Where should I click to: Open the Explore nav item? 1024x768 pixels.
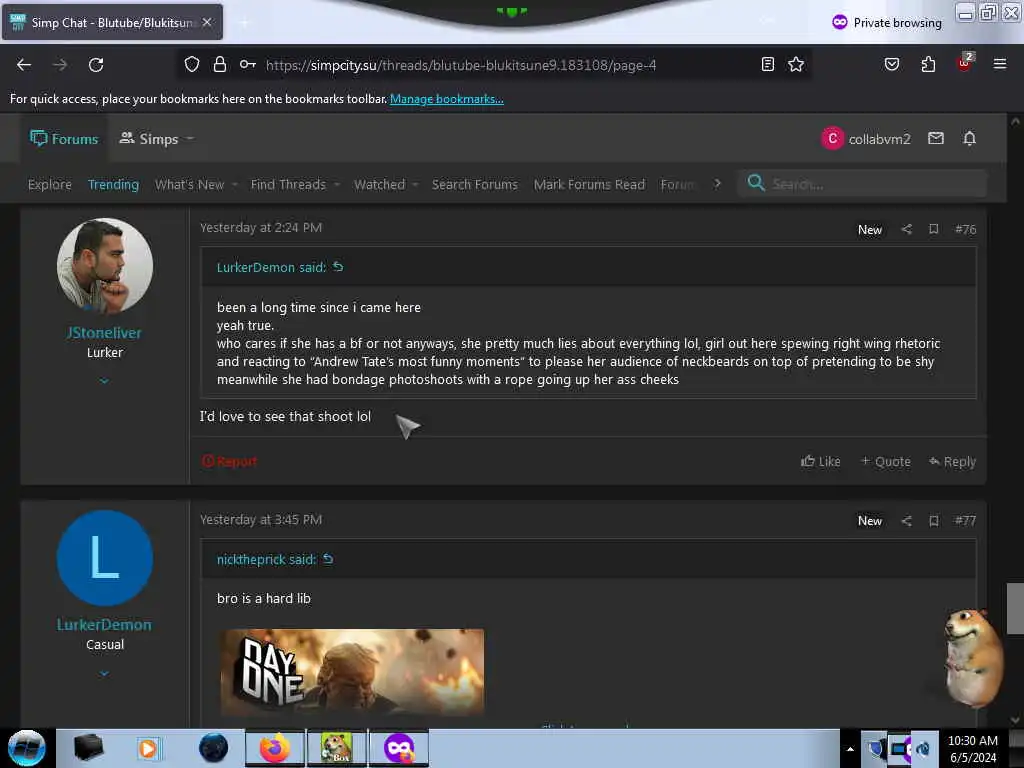pos(50,185)
